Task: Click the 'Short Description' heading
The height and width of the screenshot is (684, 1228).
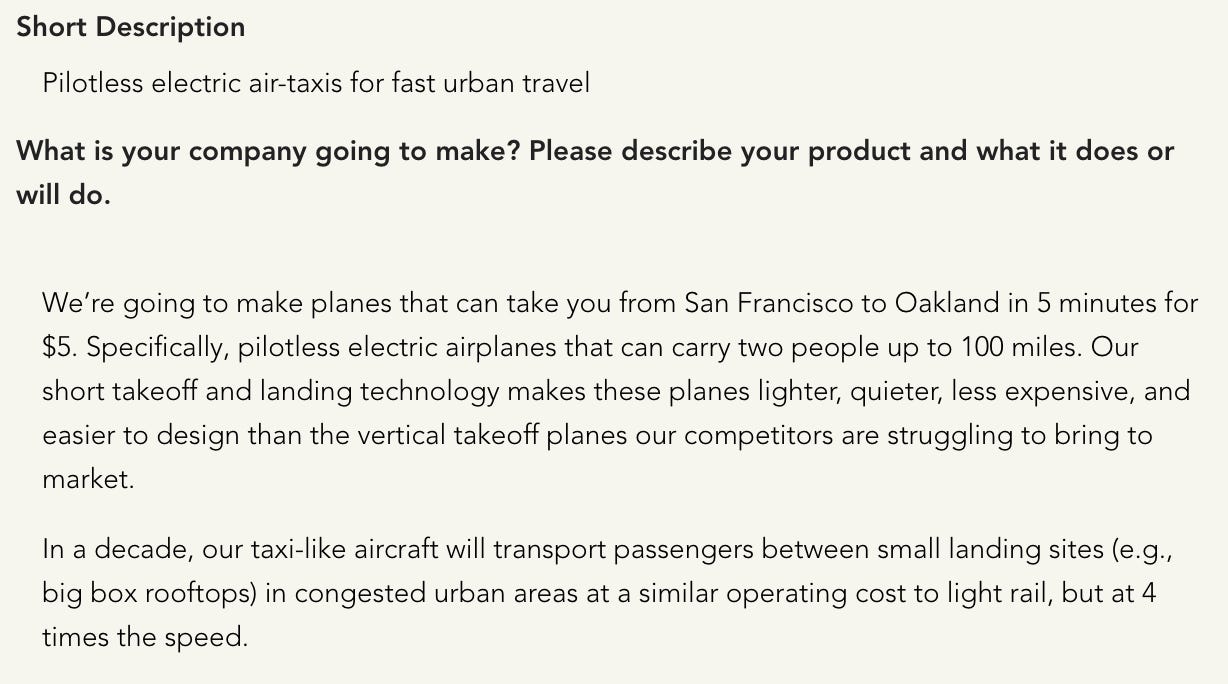Action: [130, 27]
